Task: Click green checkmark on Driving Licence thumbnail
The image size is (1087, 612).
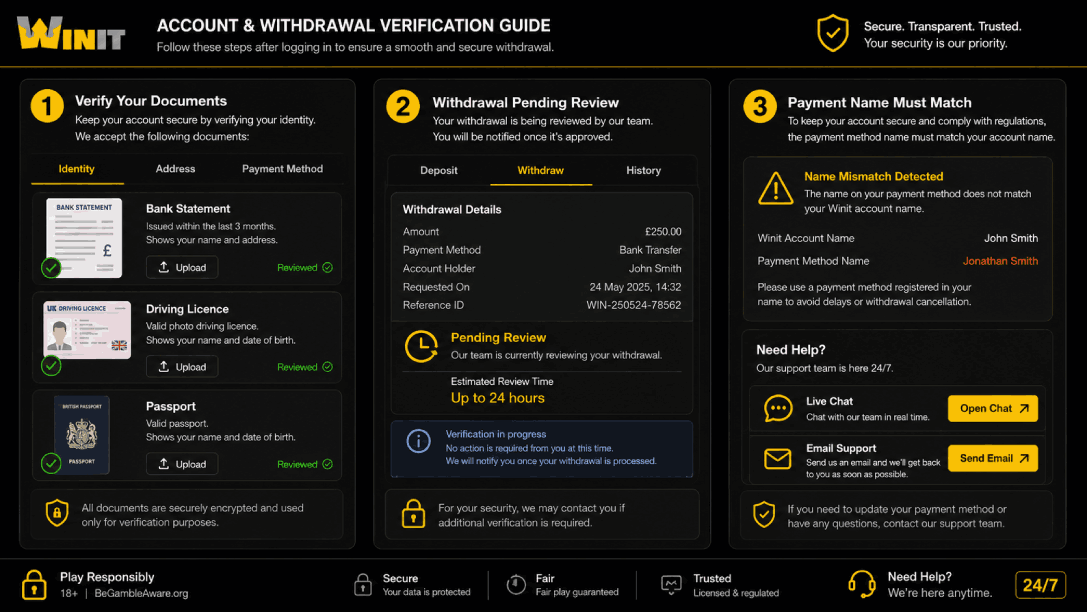Action: pos(51,365)
